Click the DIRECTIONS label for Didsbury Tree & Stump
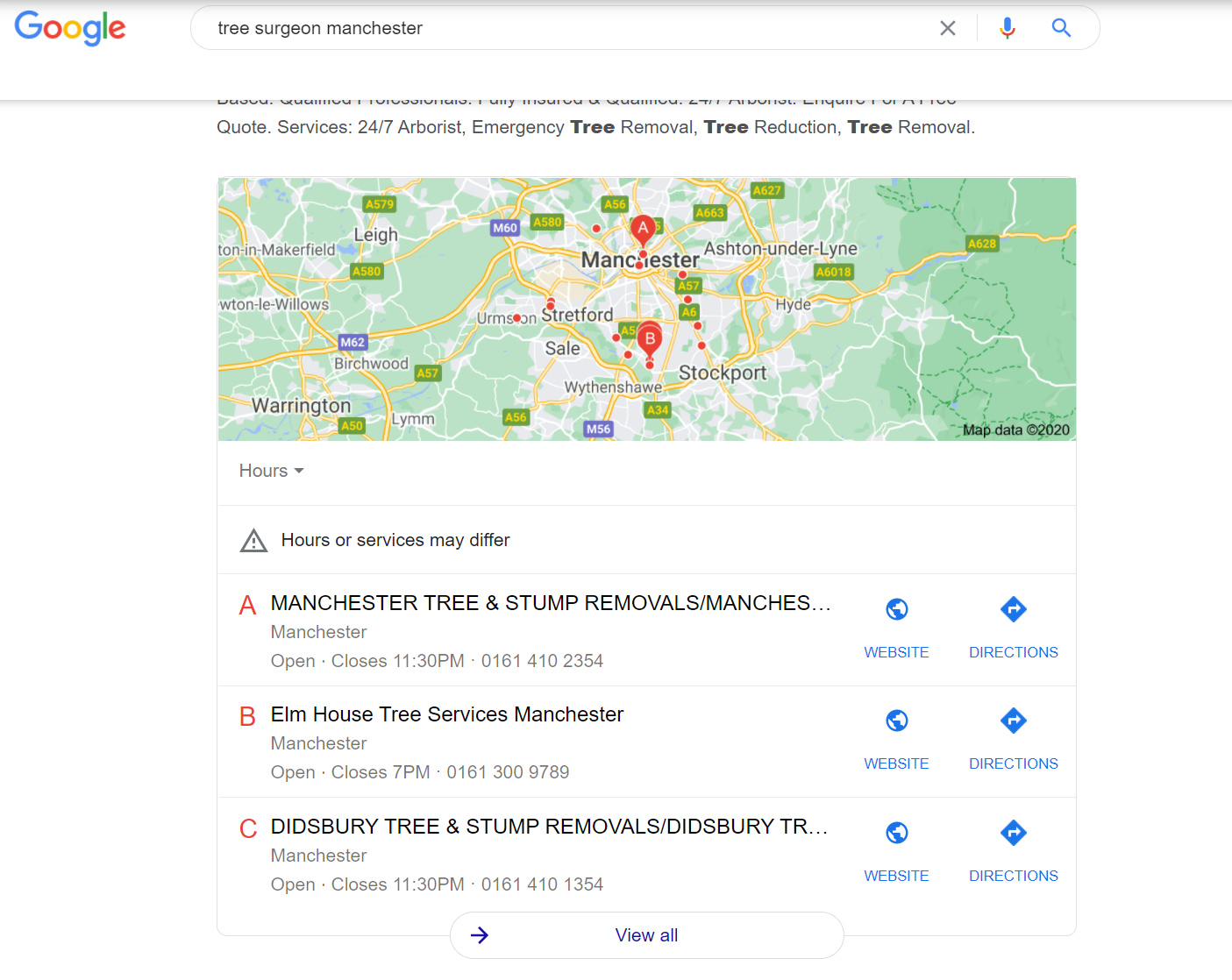This screenshot has height=980, width=1232. tap(1014, 876)
